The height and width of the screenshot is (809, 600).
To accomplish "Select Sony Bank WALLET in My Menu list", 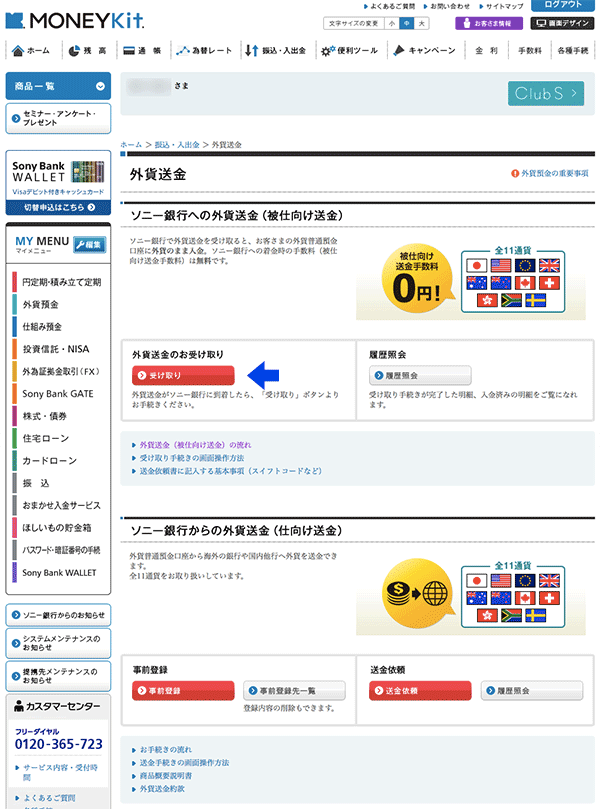I will tap(59, 573).
